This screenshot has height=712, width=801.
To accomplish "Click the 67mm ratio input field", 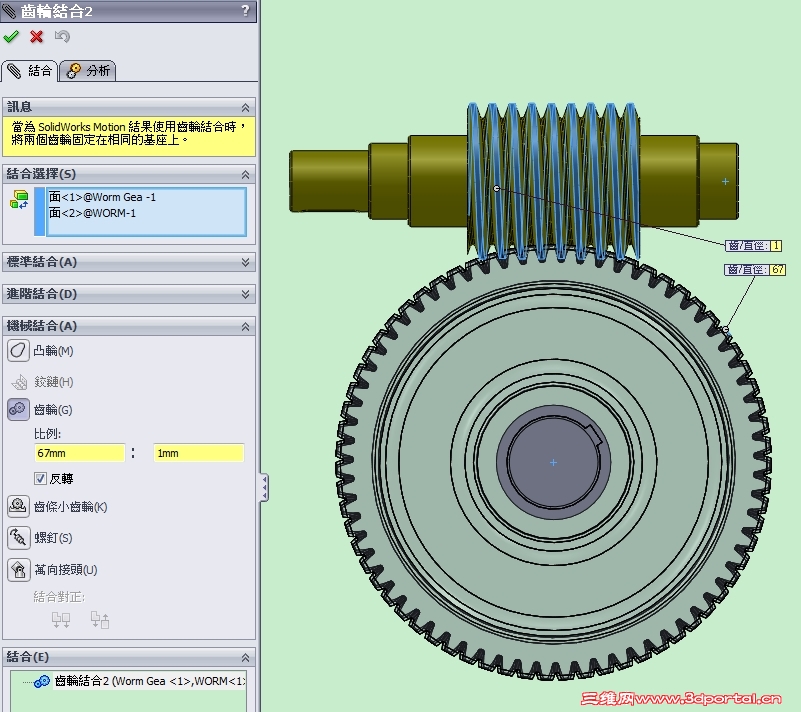I will pyautogui.click(x=80, y=453).
